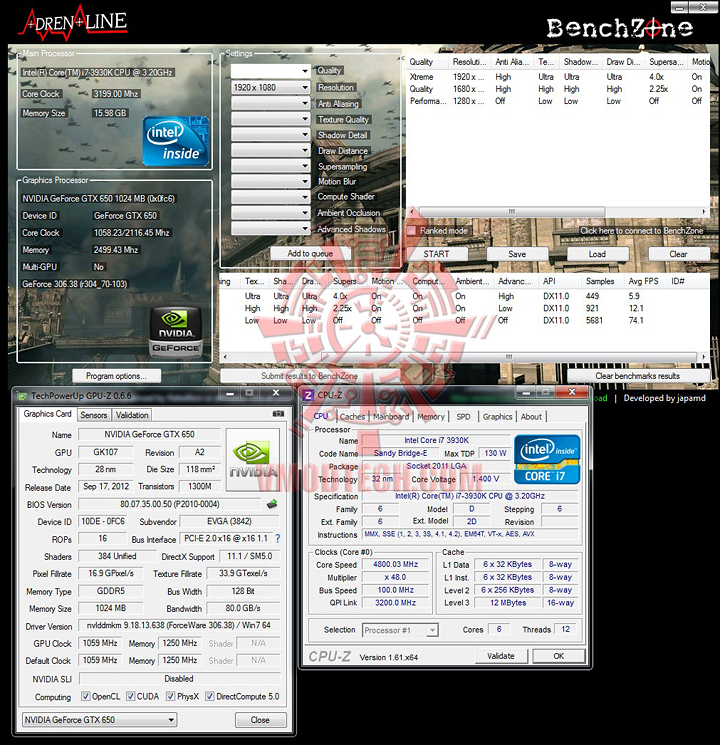
Task: Open Program options
Action: [116, 376]
